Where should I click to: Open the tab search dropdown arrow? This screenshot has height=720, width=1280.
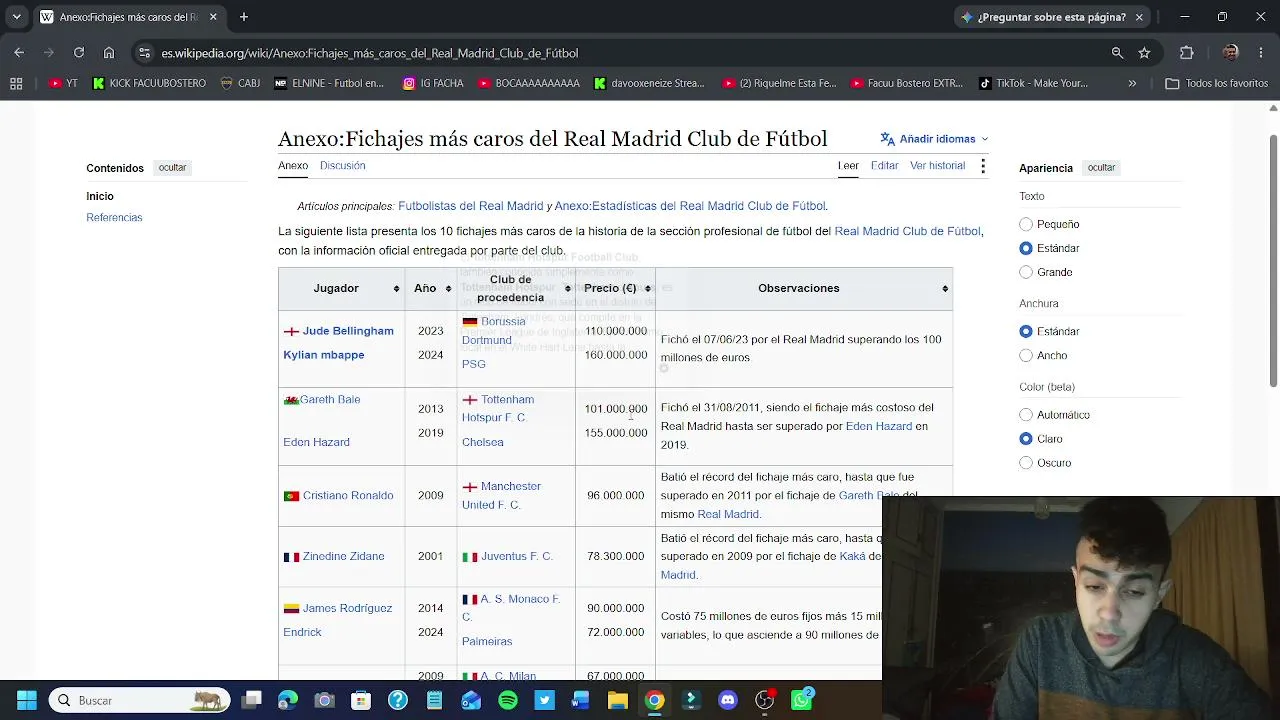16,17
